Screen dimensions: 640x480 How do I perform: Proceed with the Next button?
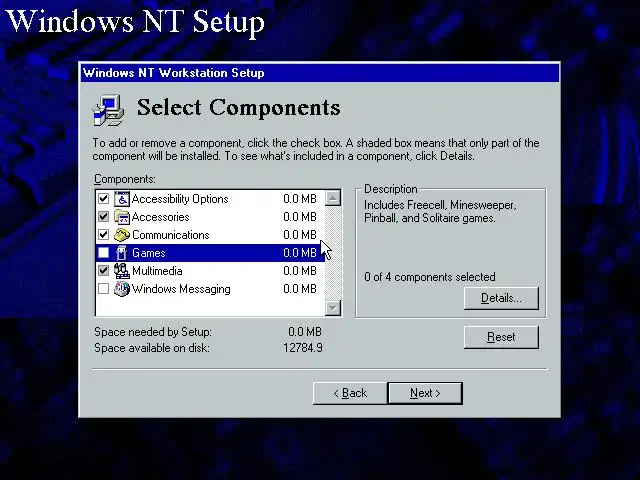(x=425, y=393)
